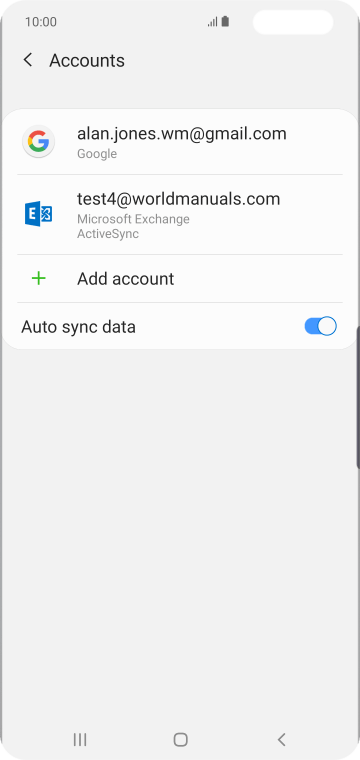360x760 pixels.
Task: Tap the empty area below accounts card
Action: (180, 533)
